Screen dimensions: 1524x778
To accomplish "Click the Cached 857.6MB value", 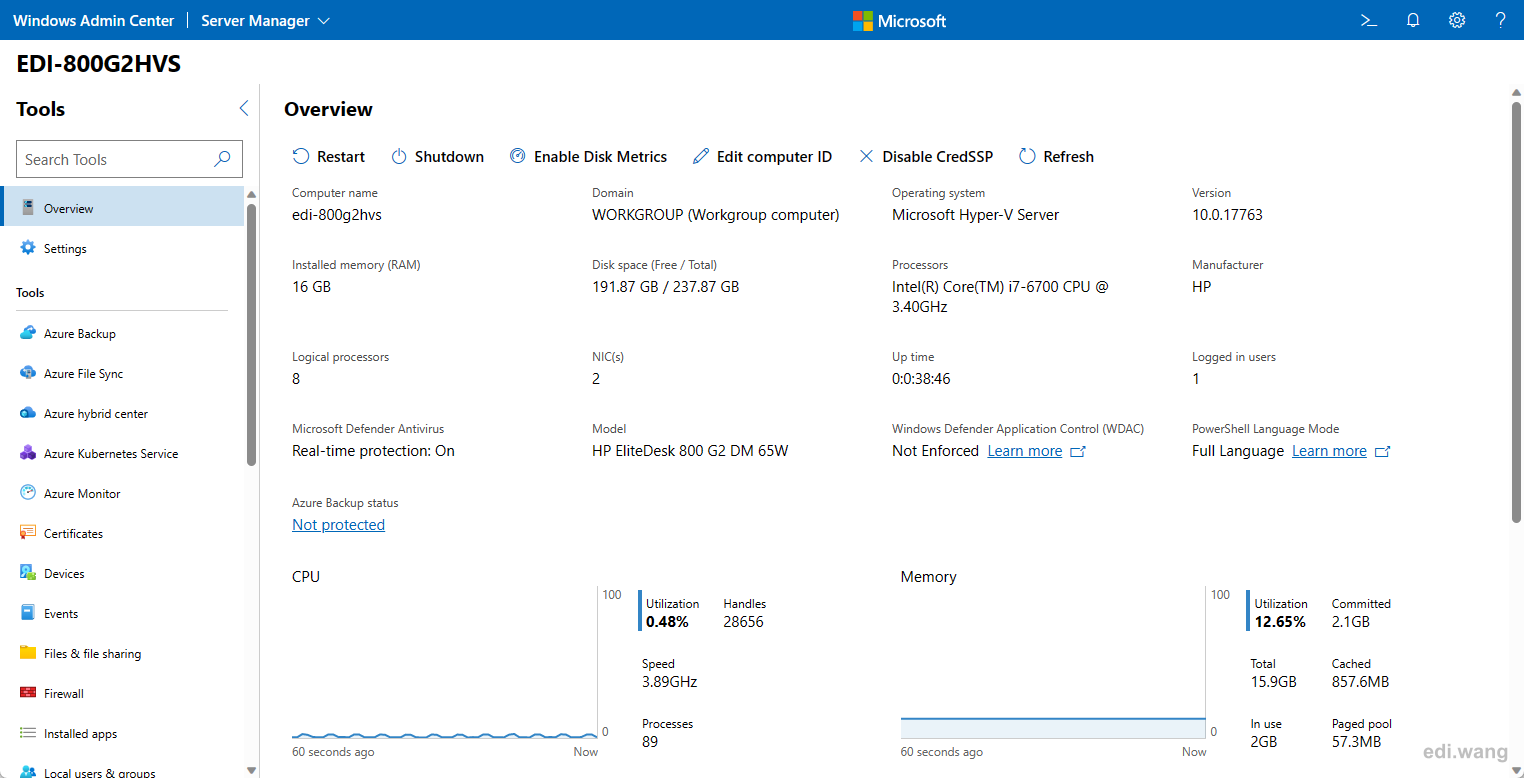I will click(1360, 682).
